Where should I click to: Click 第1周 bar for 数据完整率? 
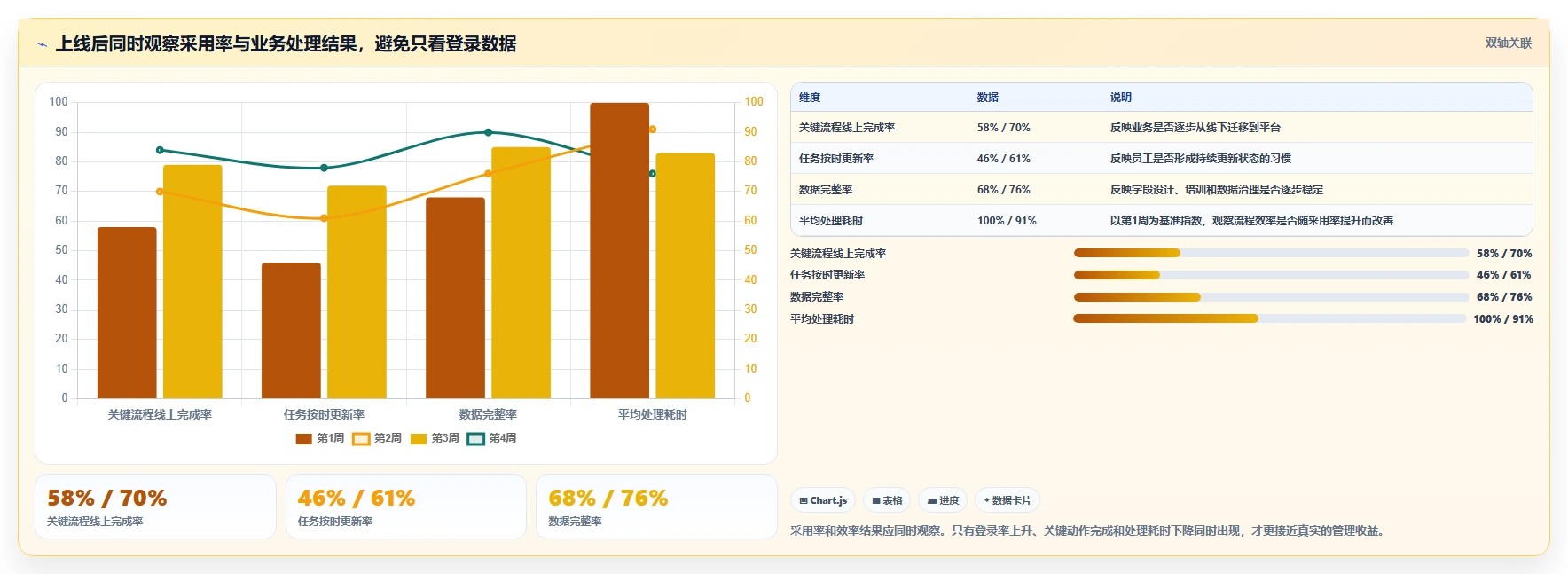coord(455,298)
